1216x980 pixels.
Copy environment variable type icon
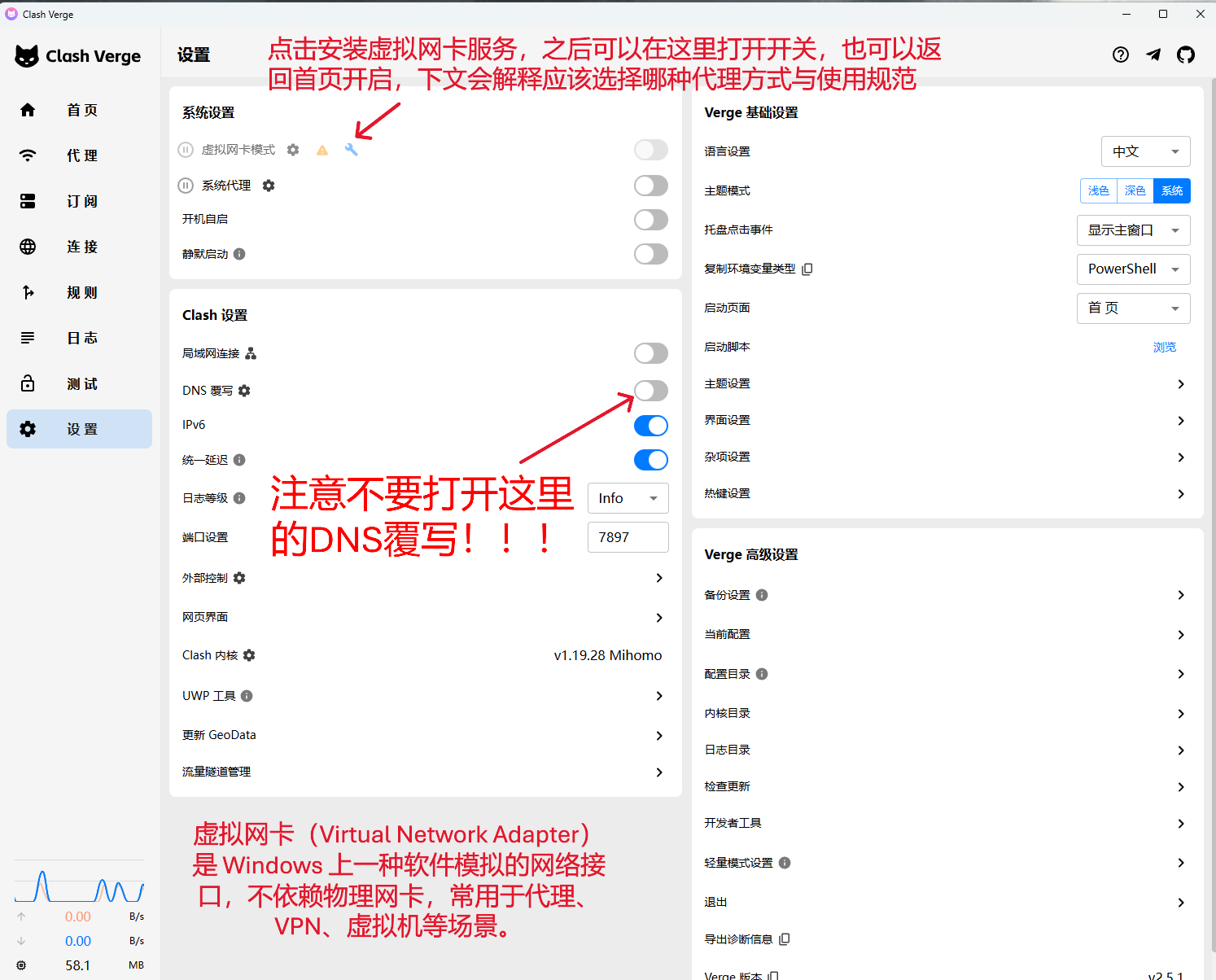point(807,269)
